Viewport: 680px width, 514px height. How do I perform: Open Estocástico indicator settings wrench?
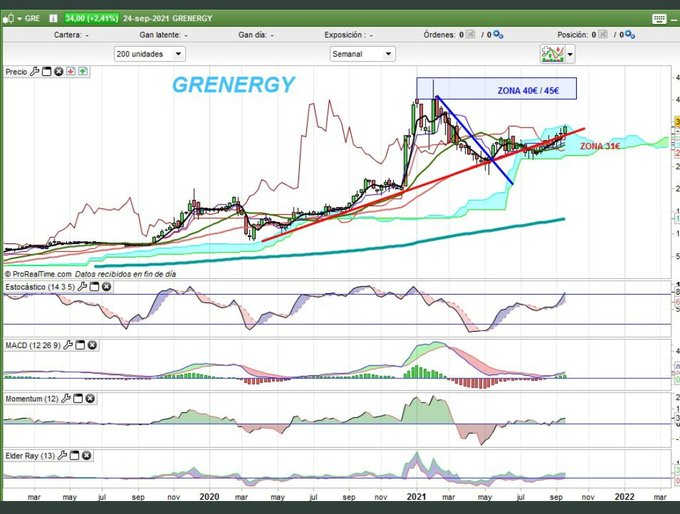coord(82,287)
